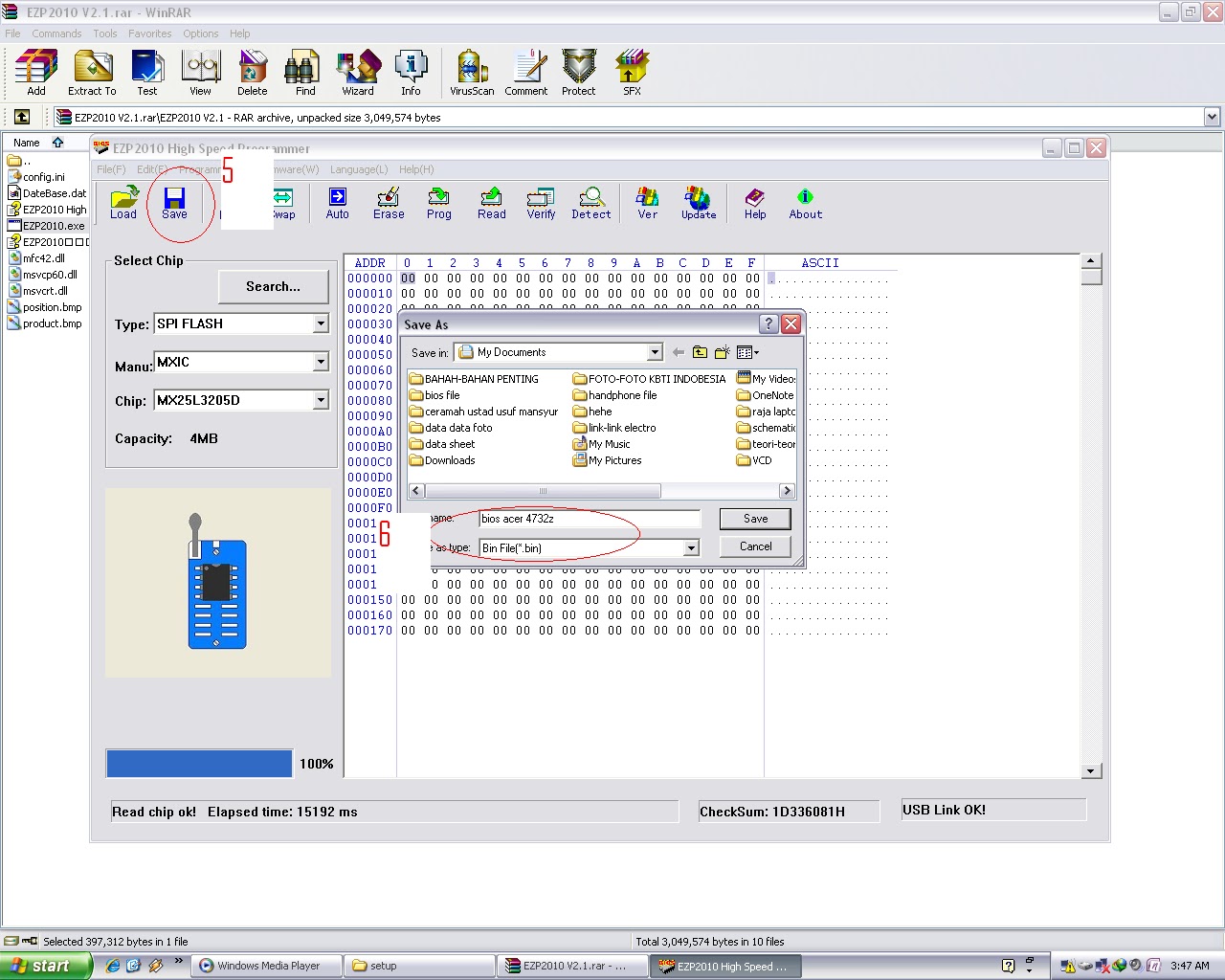Click WinRAR View icon
The width and height of the screenshot is (1225, 980).
pyautogui.click(x=200, y=73)
